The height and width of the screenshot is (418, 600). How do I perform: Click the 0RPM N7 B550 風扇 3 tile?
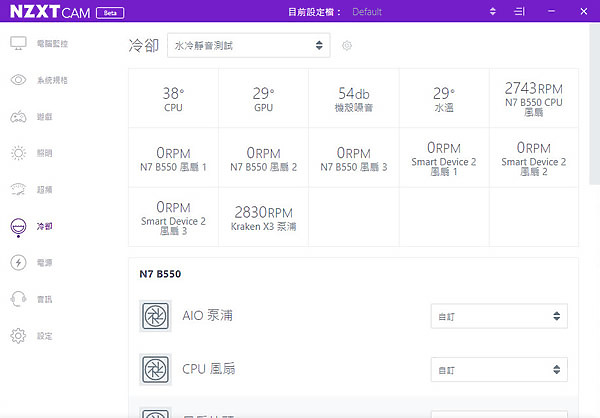[354, 158]
